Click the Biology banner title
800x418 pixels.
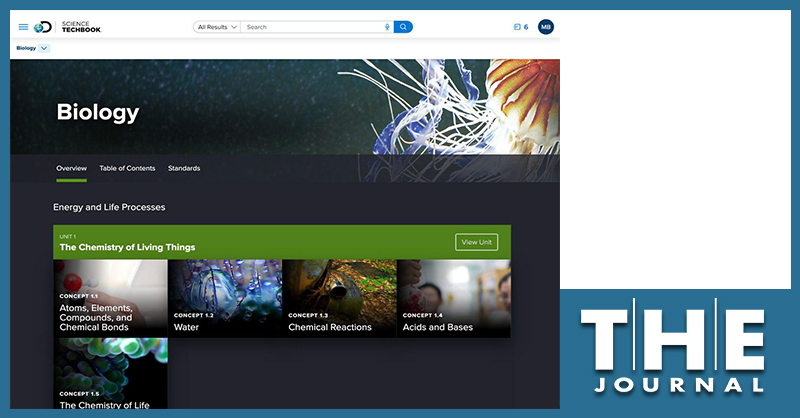[98, 112]
